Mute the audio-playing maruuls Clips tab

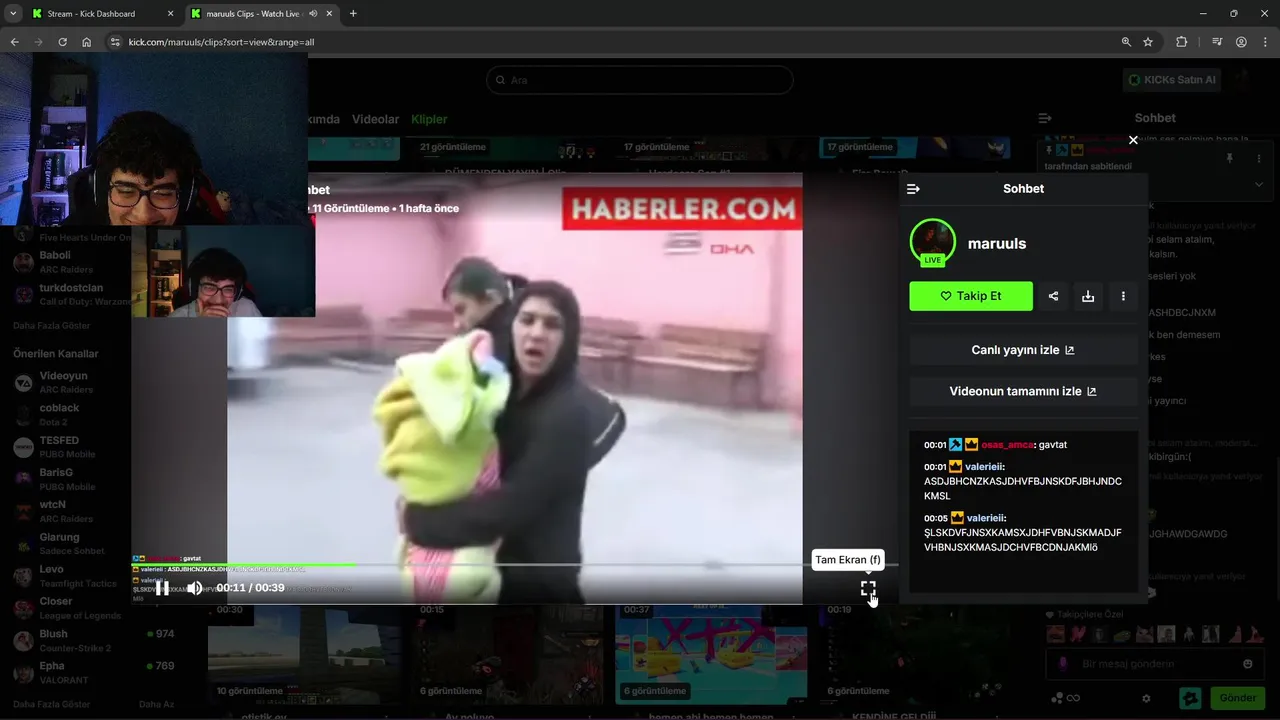coord(313,14)
